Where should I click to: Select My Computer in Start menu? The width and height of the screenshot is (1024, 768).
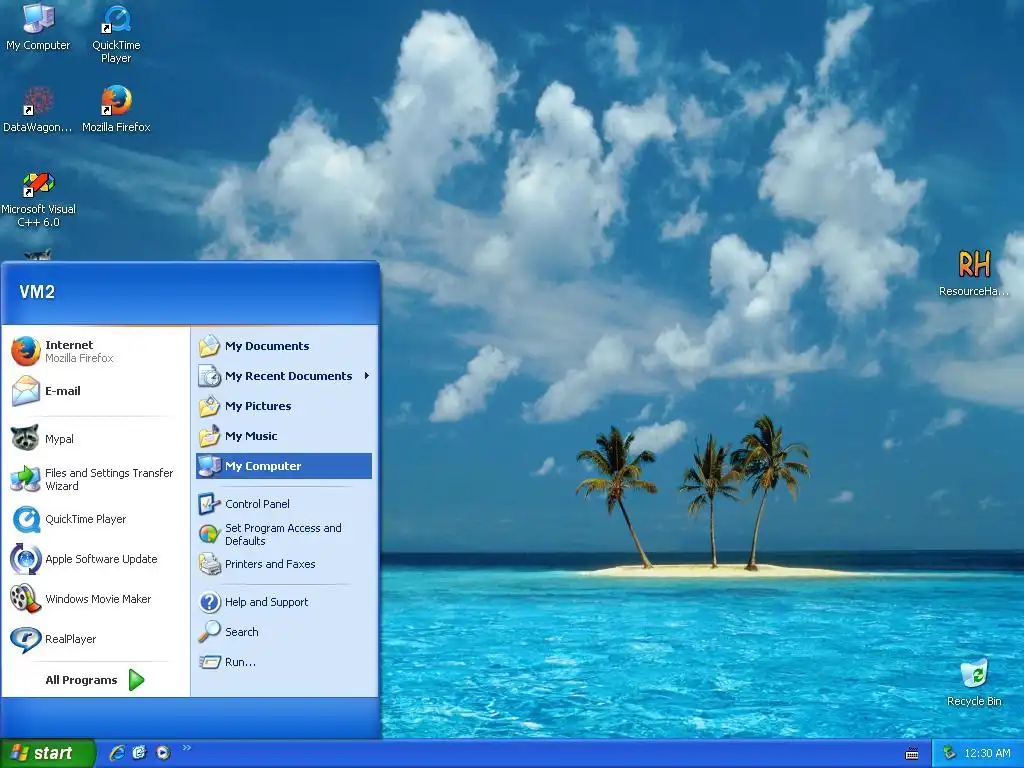283,466
